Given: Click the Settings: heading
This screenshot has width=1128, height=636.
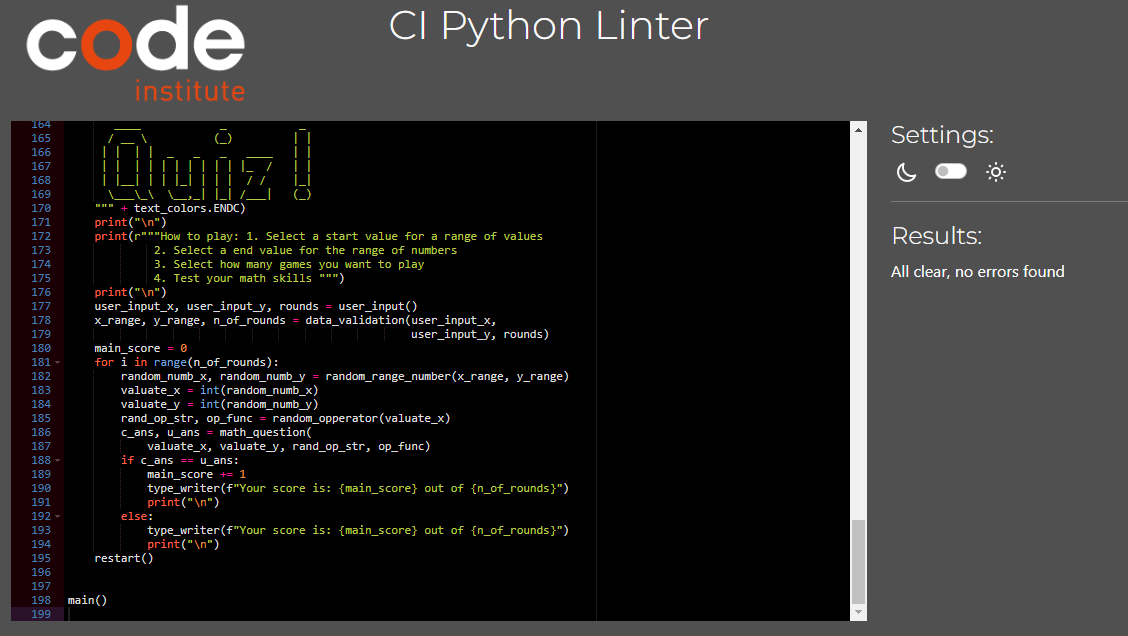Looking at the screenshot, I should coord(942,135).
